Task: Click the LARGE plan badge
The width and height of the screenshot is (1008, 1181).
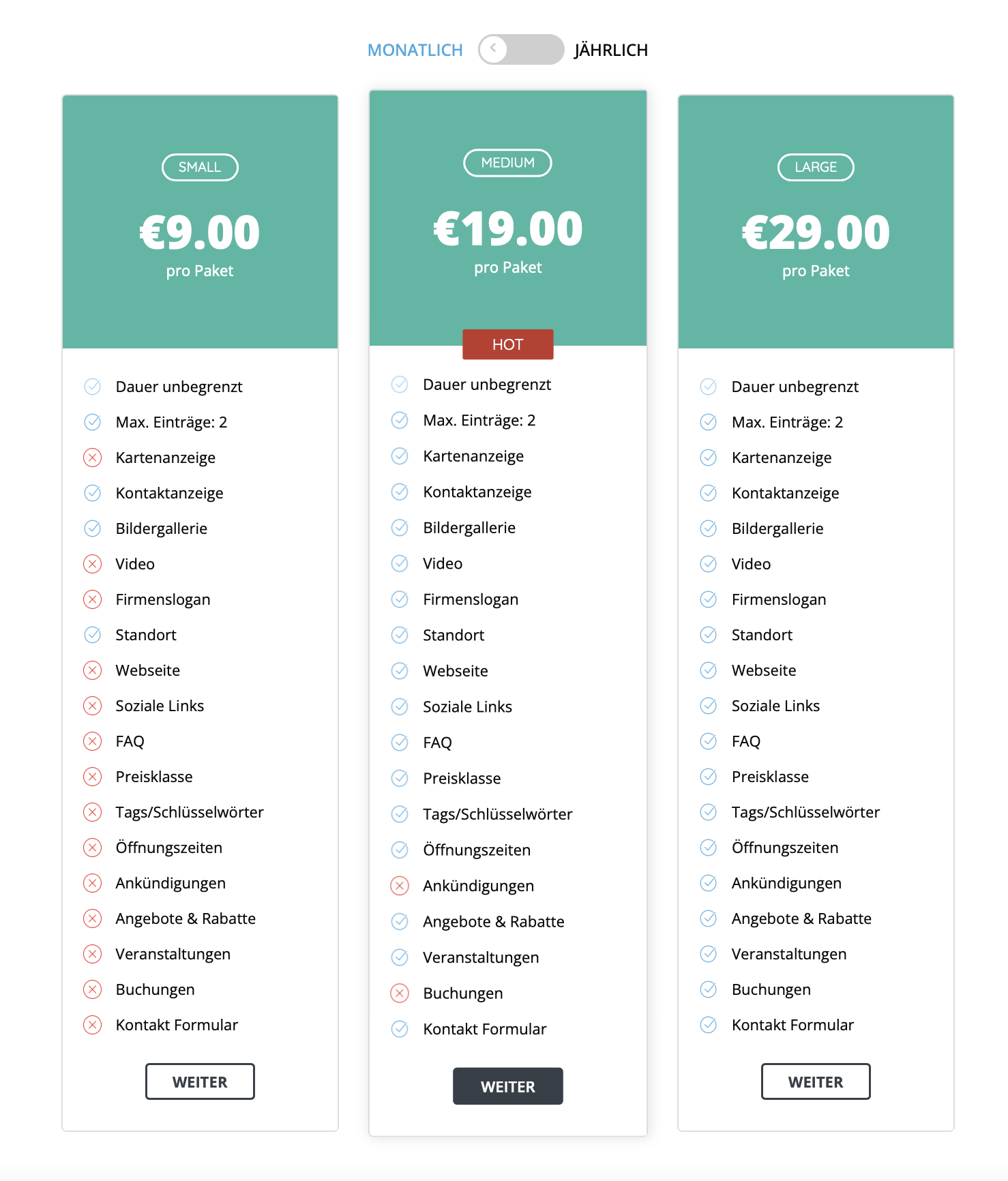Action: point(816,167)
